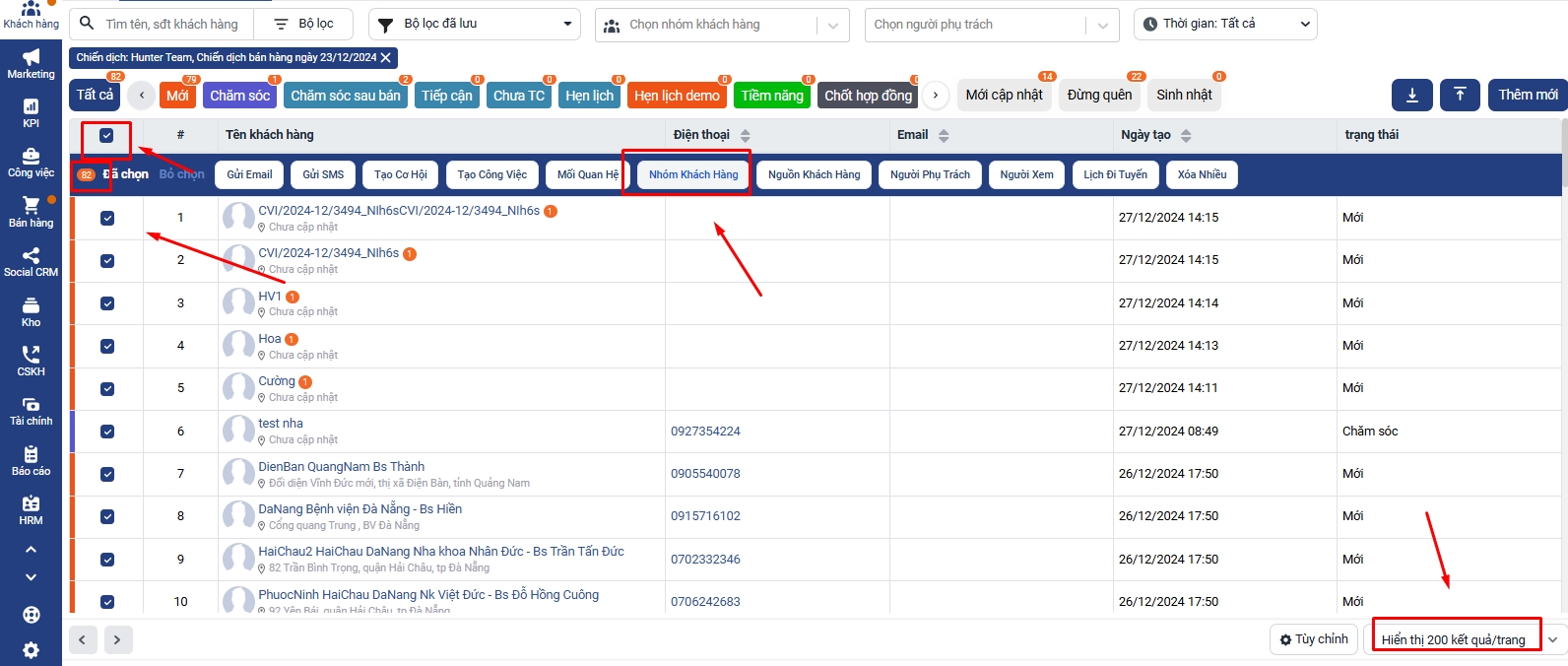
Task: Open settings gear in sidebar
Action: [31, 650]
